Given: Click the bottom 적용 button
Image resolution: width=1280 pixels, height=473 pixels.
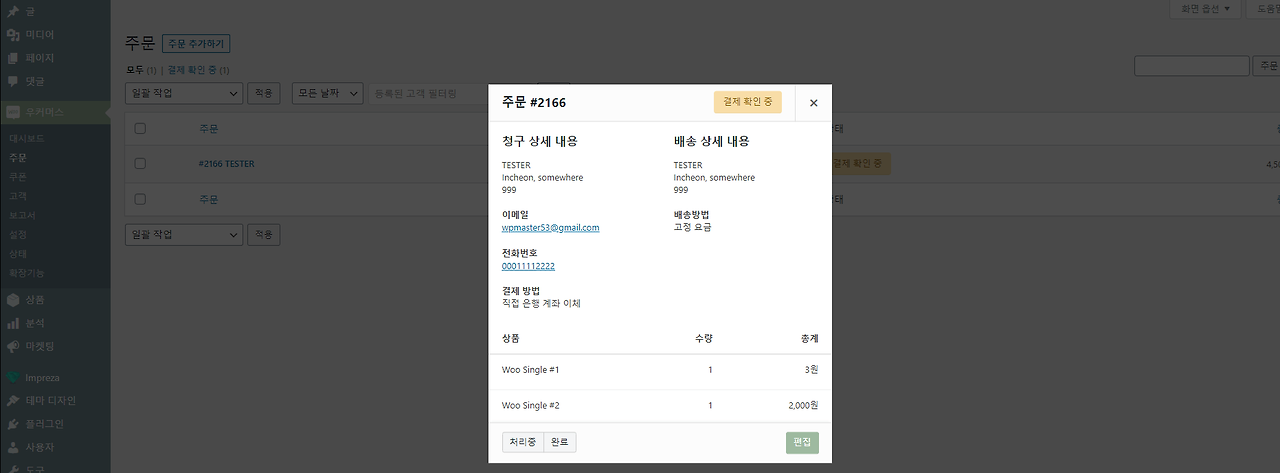Looking at the screenshot, I should 263,234.
